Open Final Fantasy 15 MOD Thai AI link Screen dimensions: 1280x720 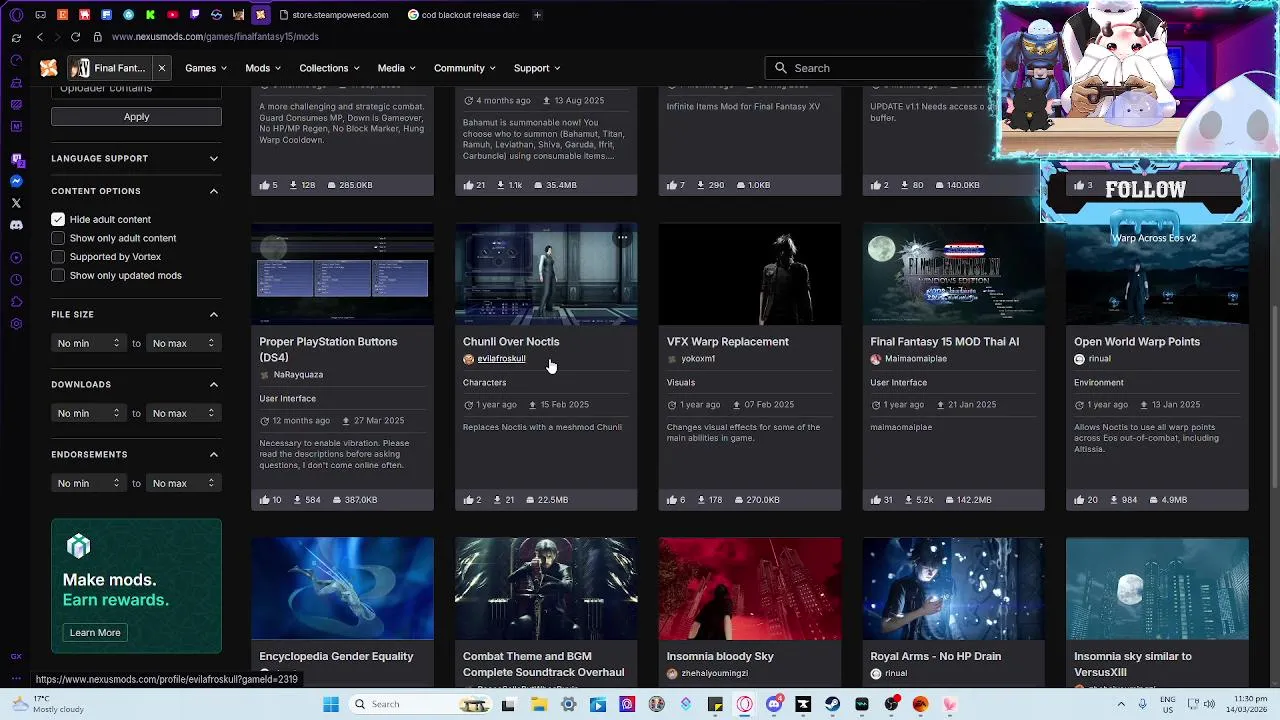click(x=944, y=342)
